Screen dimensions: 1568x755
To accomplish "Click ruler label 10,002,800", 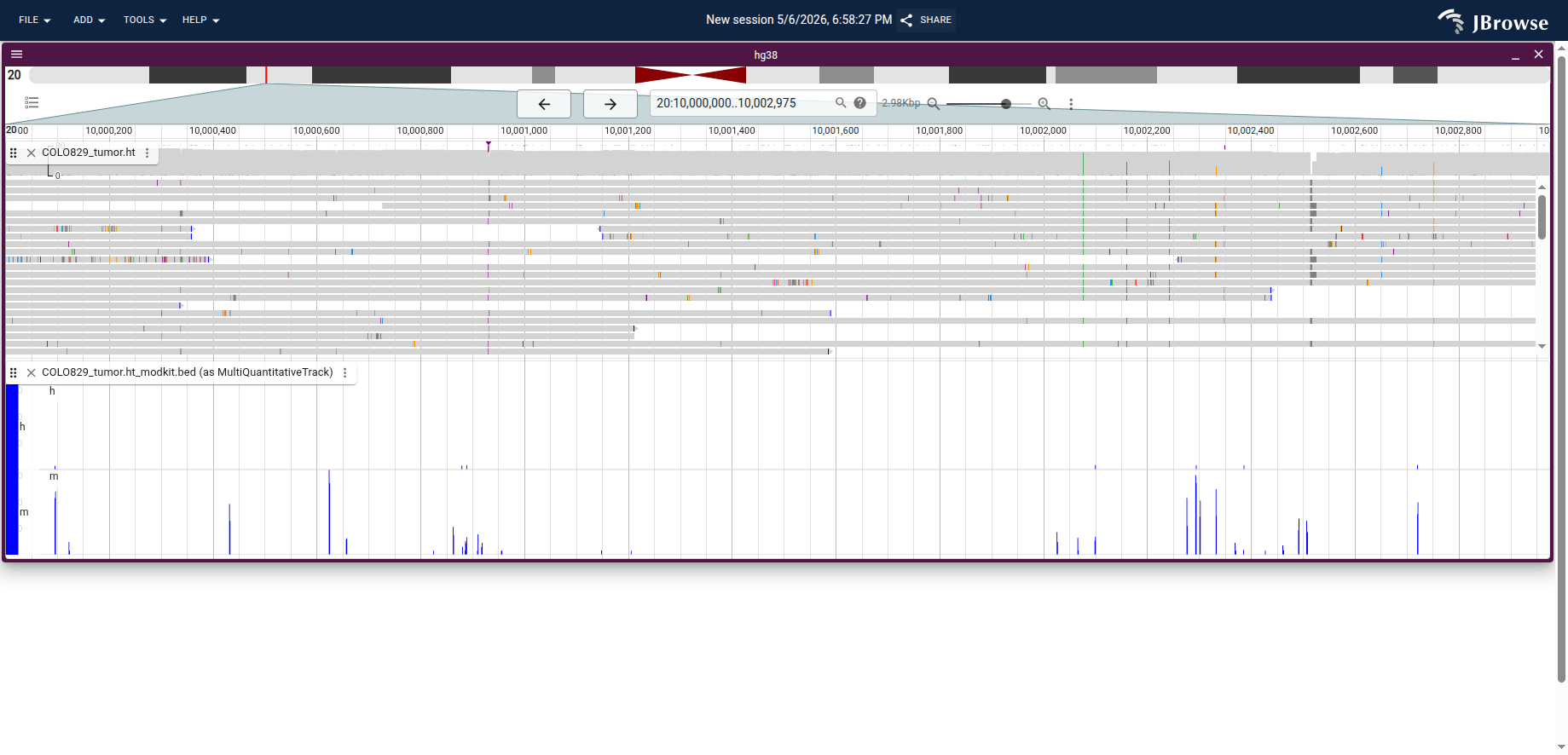I will 1458,130.
